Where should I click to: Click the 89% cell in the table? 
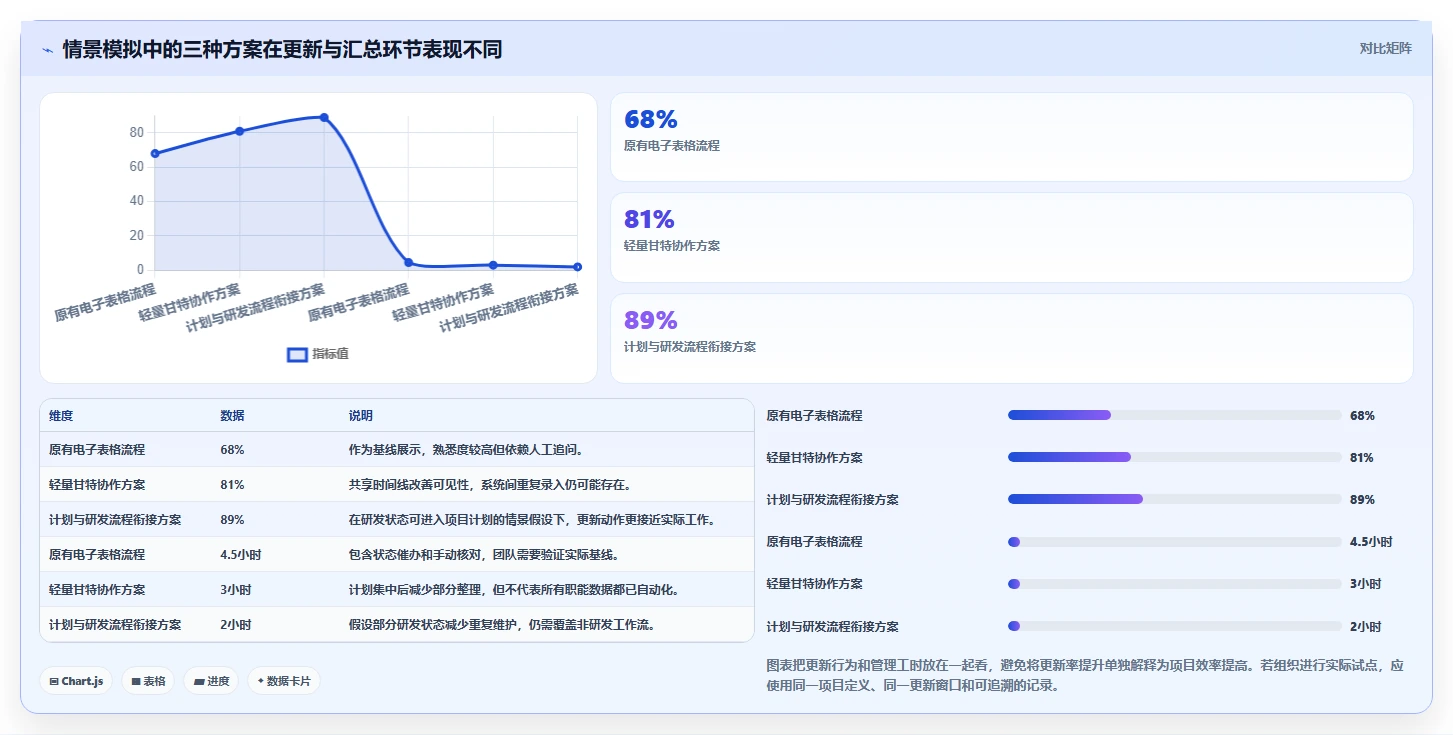pos(232,520)
